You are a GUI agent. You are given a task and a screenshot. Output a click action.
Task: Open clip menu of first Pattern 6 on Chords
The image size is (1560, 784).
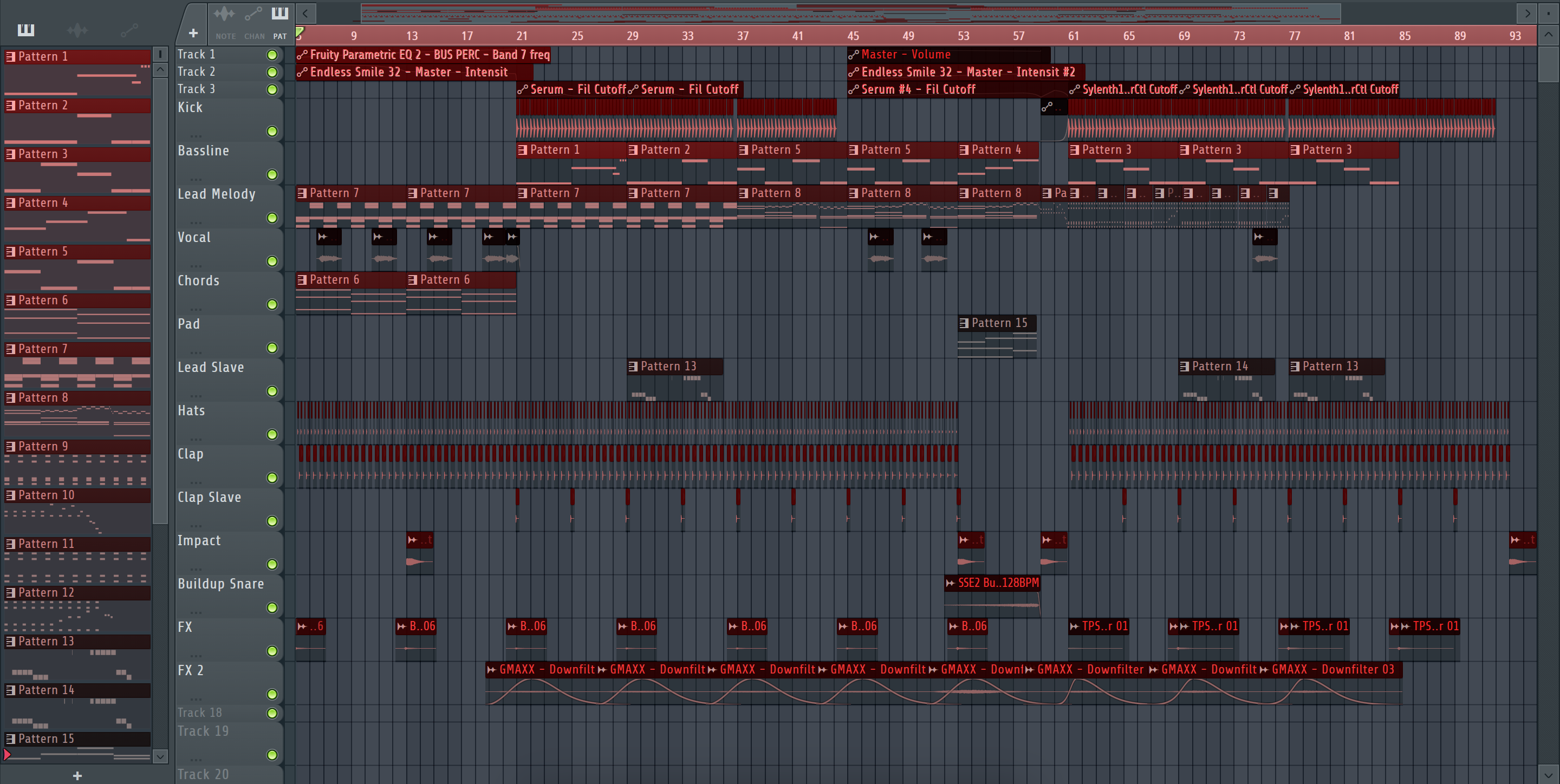point(302,280)
